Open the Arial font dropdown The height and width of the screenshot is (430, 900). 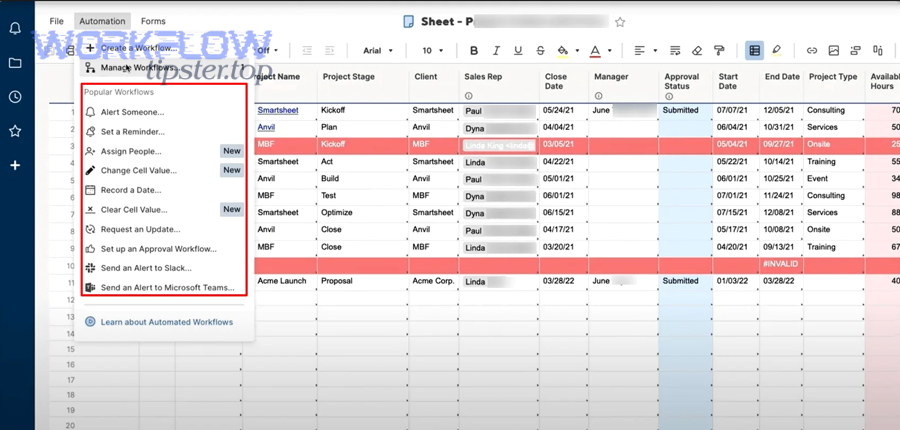pos(378,51)
